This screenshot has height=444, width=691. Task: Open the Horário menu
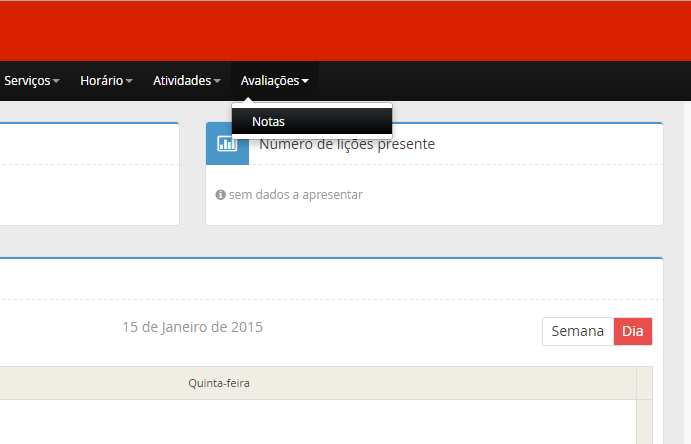101,80
